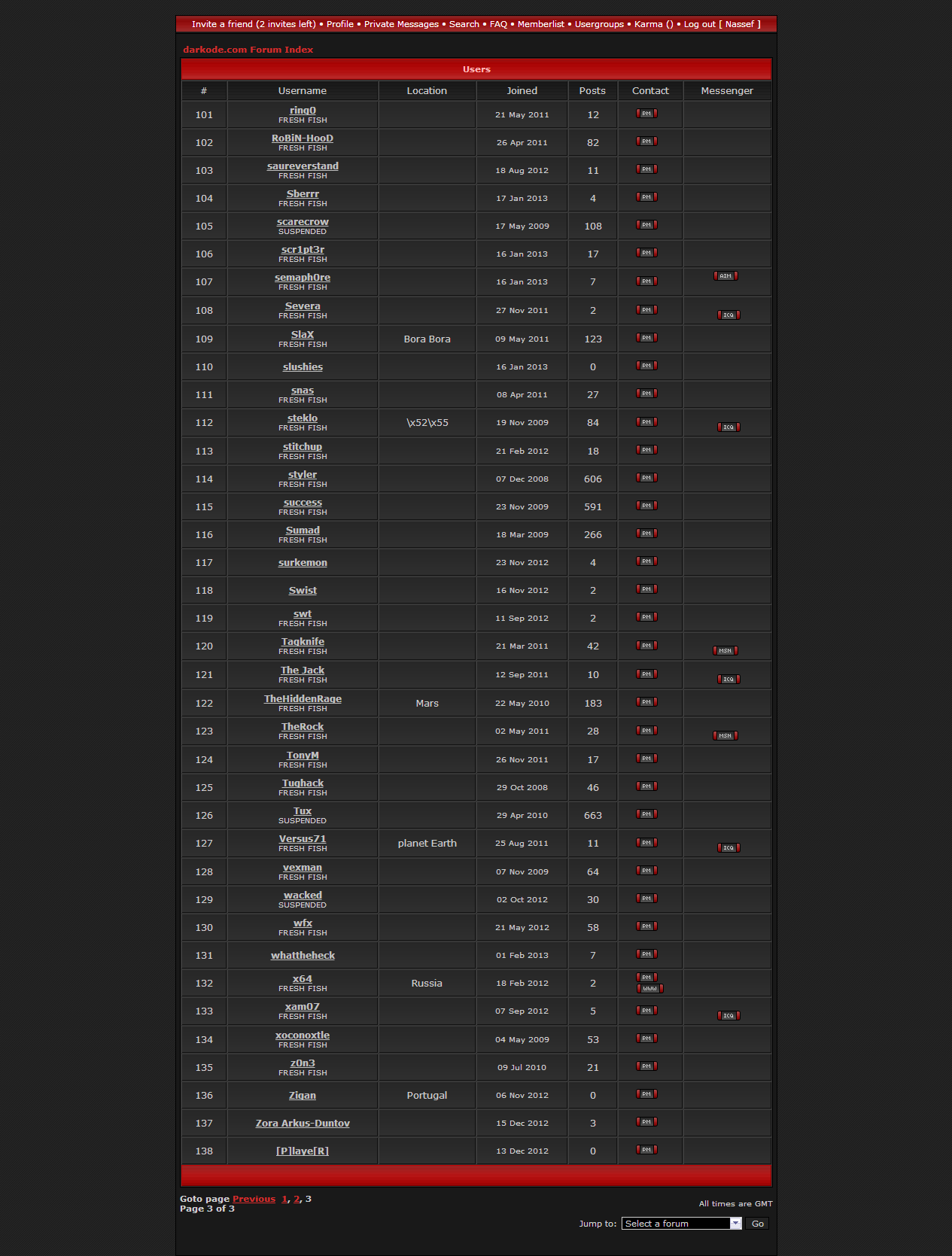Click the ICQ icon for Severa
952x1256 pixels.
[x=728, y=315]
